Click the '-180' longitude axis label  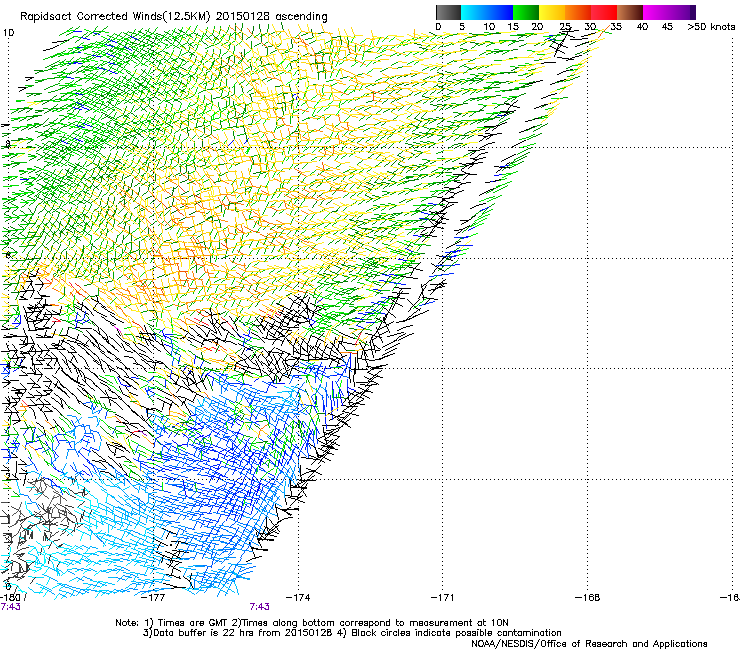point(11,598)
